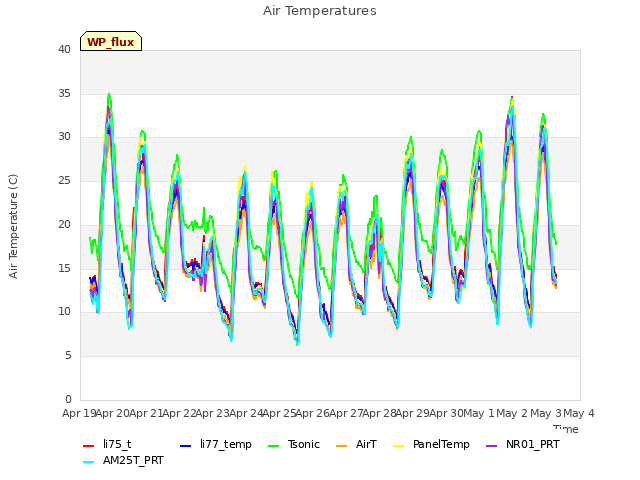
Task: Toggle the li75_t legend entry
Action: tap(107, 444)
